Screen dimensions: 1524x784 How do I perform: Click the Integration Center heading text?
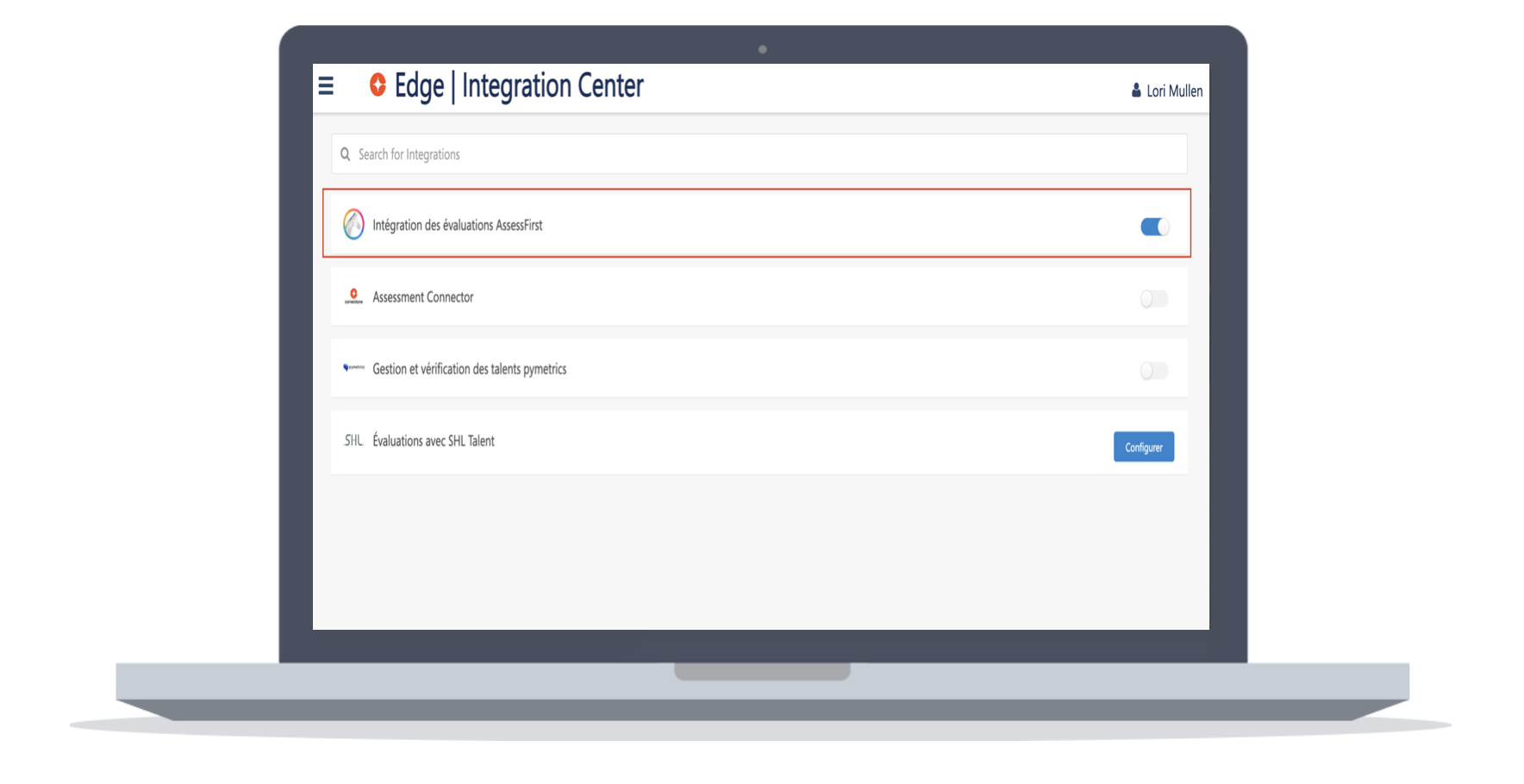pyautogui.click(x=553, y=86)
